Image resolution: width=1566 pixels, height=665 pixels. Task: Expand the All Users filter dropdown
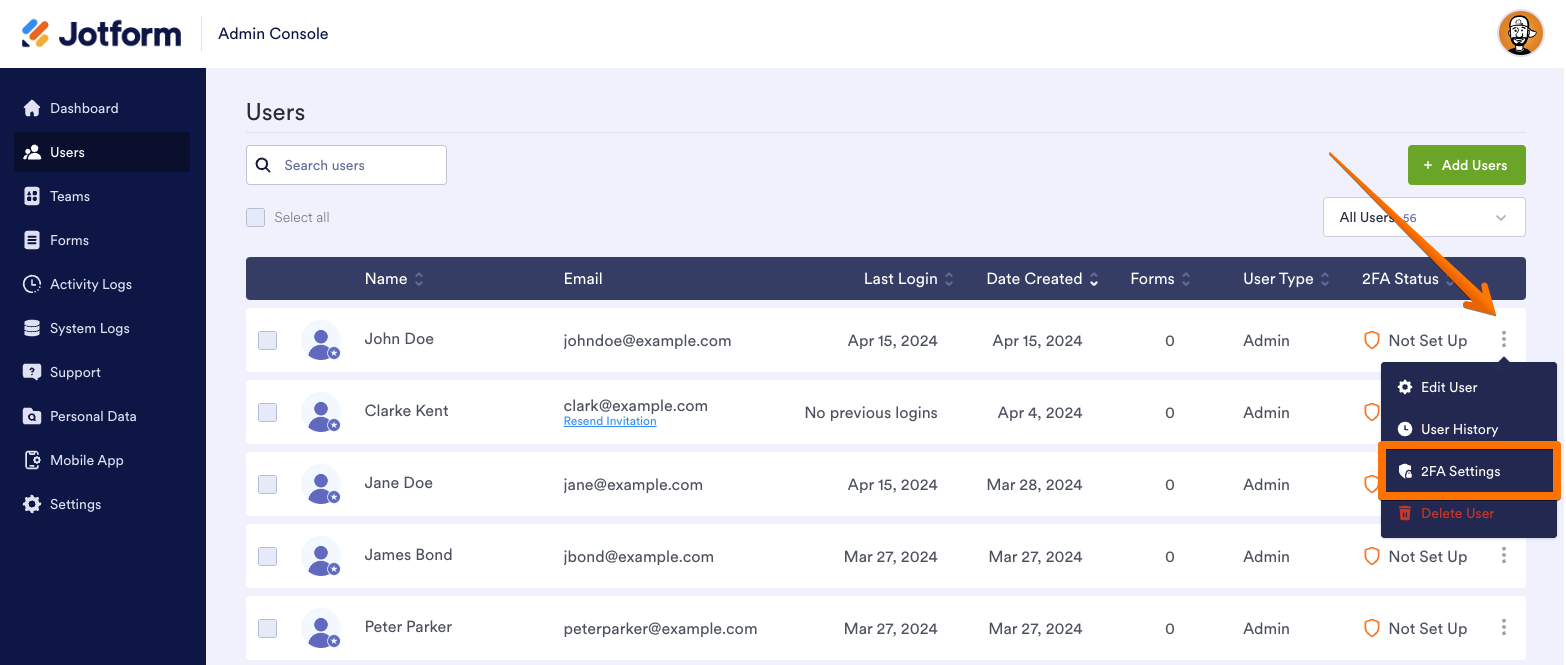(x=1424, y=217)
